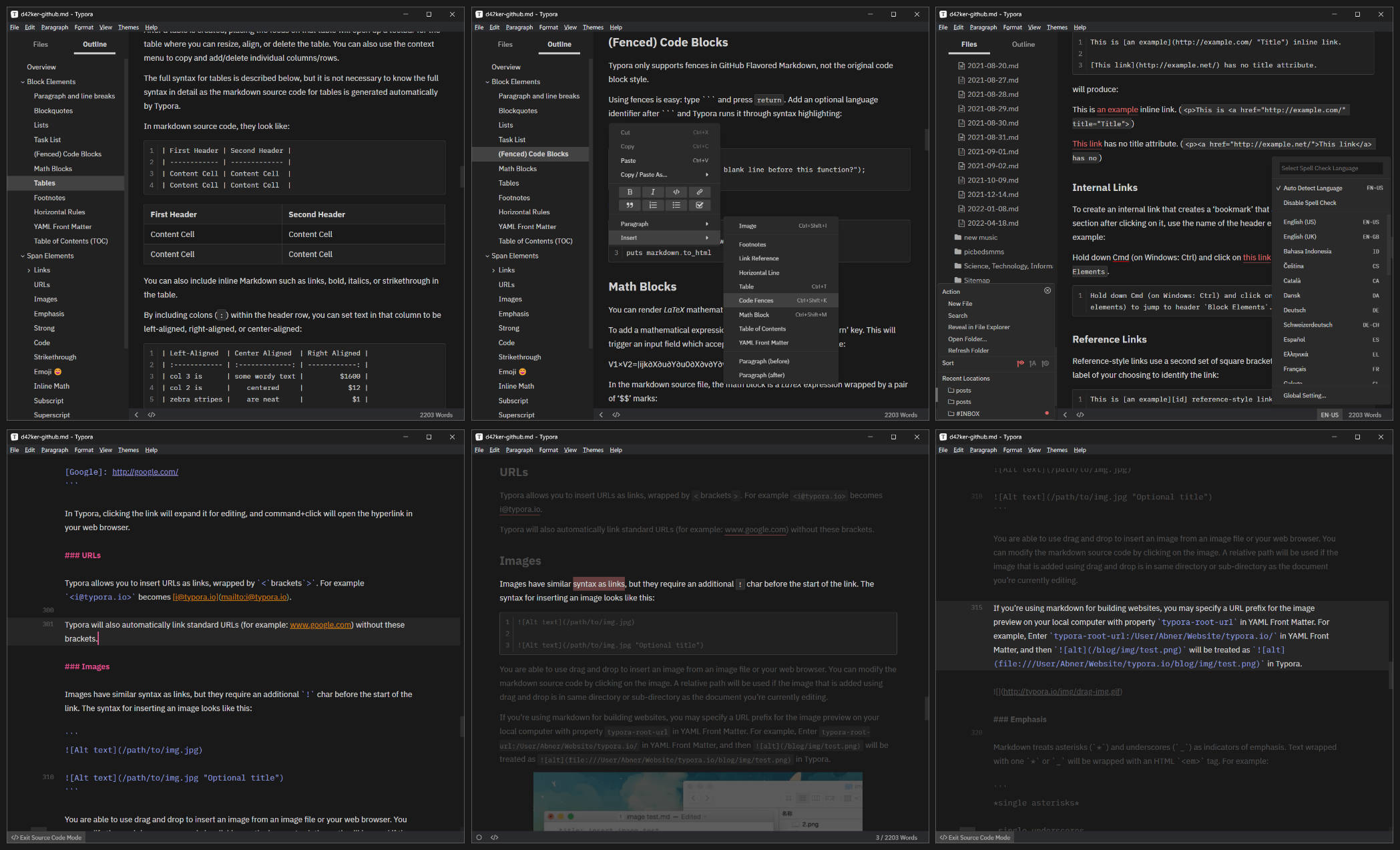Open the Copy / Paste As submenu
This screenshot has height=850, width=1400.
pyautogui.click(x=664, y=175)
